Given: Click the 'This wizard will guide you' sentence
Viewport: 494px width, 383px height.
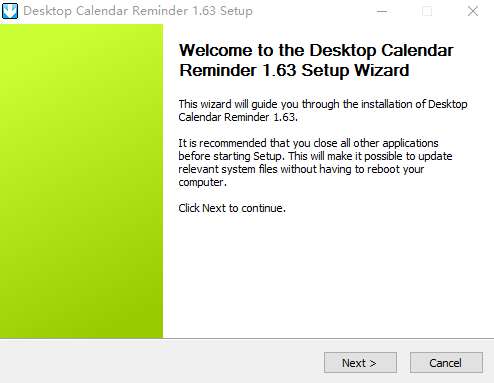Looking at the screenshot, I should point(323,104).
